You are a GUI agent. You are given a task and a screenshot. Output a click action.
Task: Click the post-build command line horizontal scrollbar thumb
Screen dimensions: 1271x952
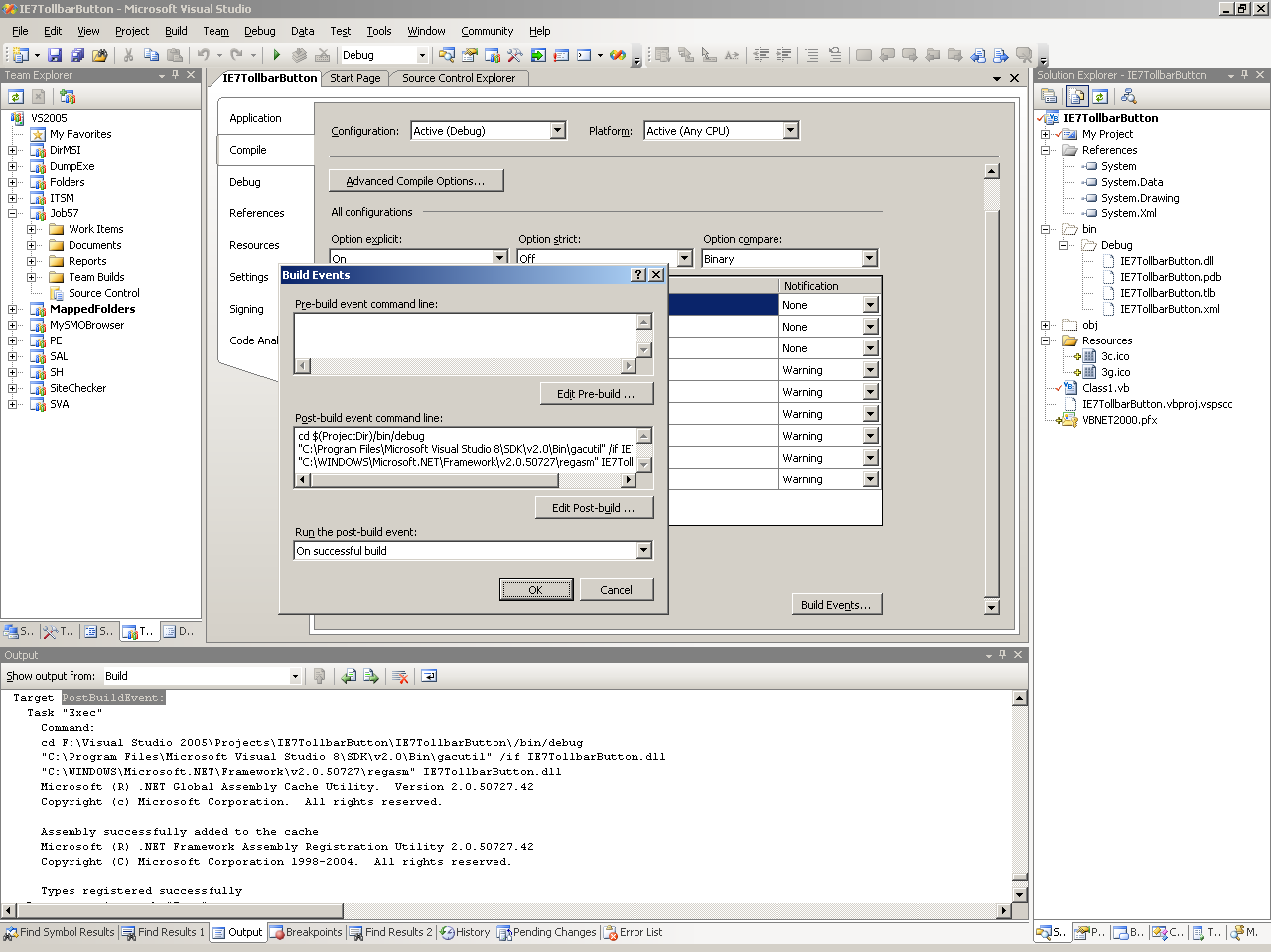tap(435, 480)
